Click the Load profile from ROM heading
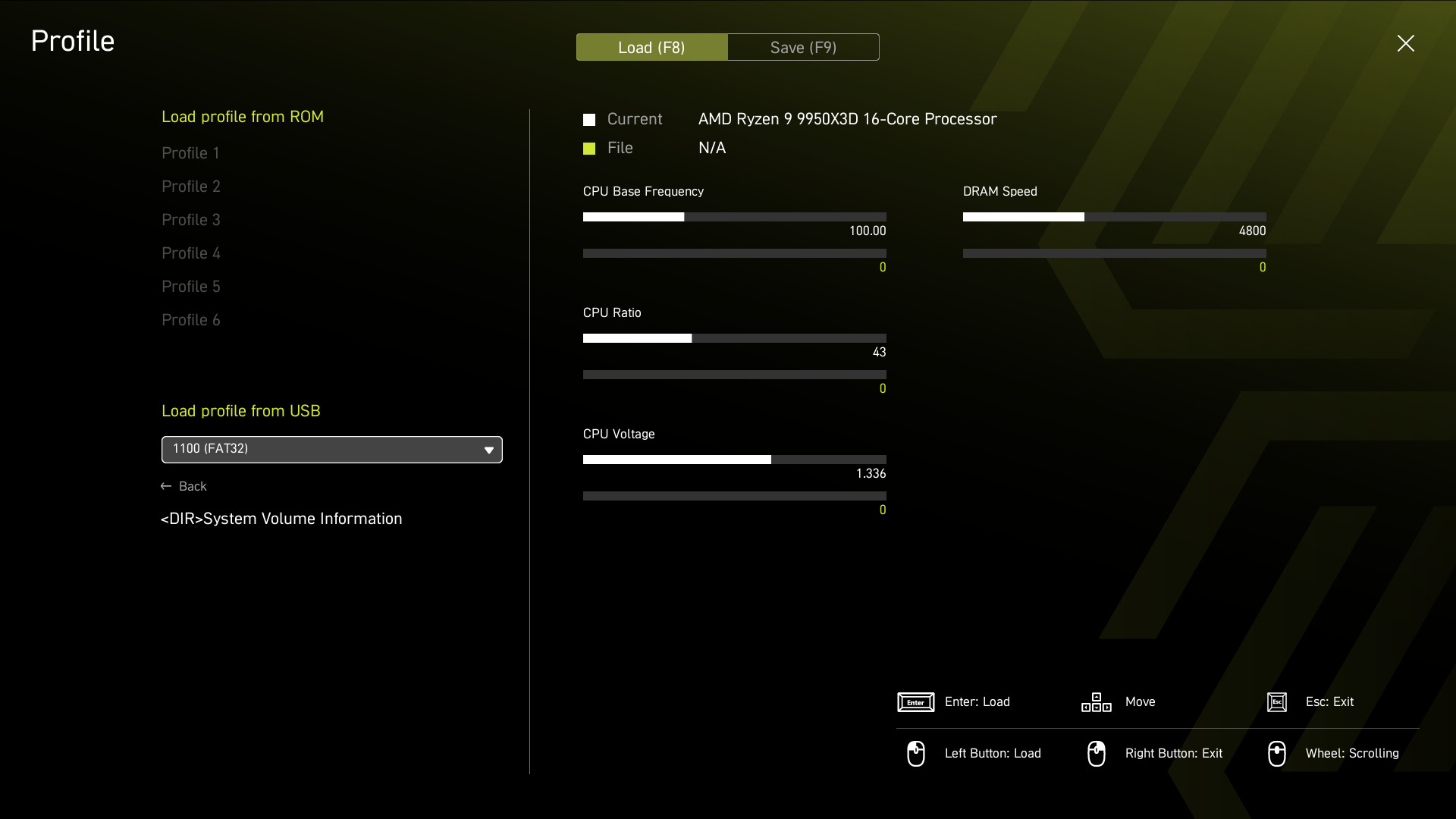1456x819 pixels. point(243,117)
